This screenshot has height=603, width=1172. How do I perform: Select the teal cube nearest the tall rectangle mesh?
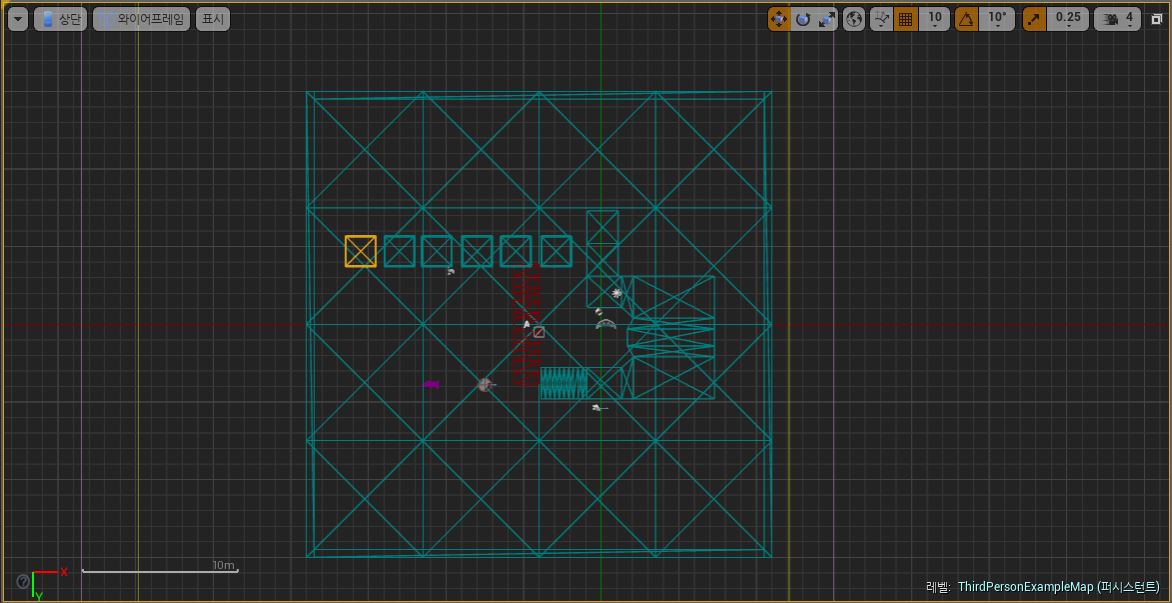coord(556,251)
